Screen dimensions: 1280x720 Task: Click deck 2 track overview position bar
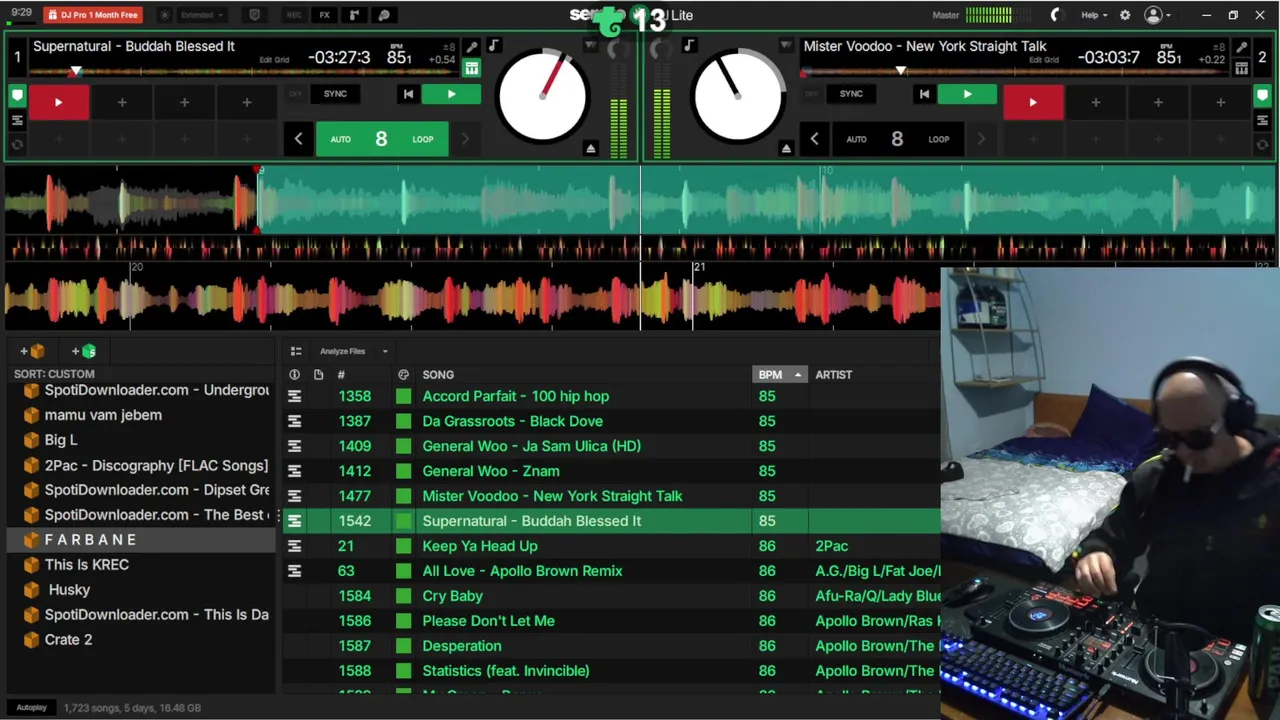tap(1015, 71)
